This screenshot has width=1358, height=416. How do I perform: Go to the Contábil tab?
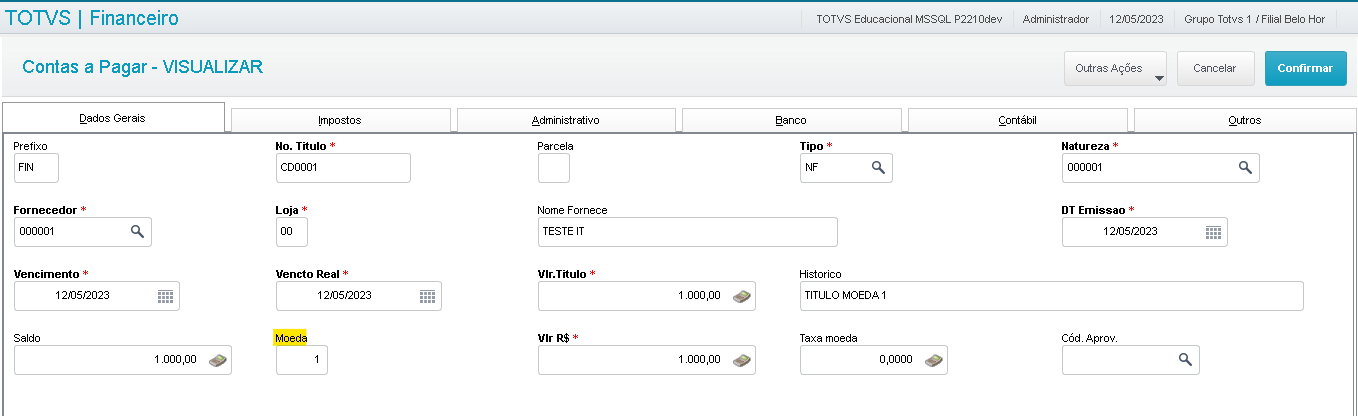(x=1016, y=120)
